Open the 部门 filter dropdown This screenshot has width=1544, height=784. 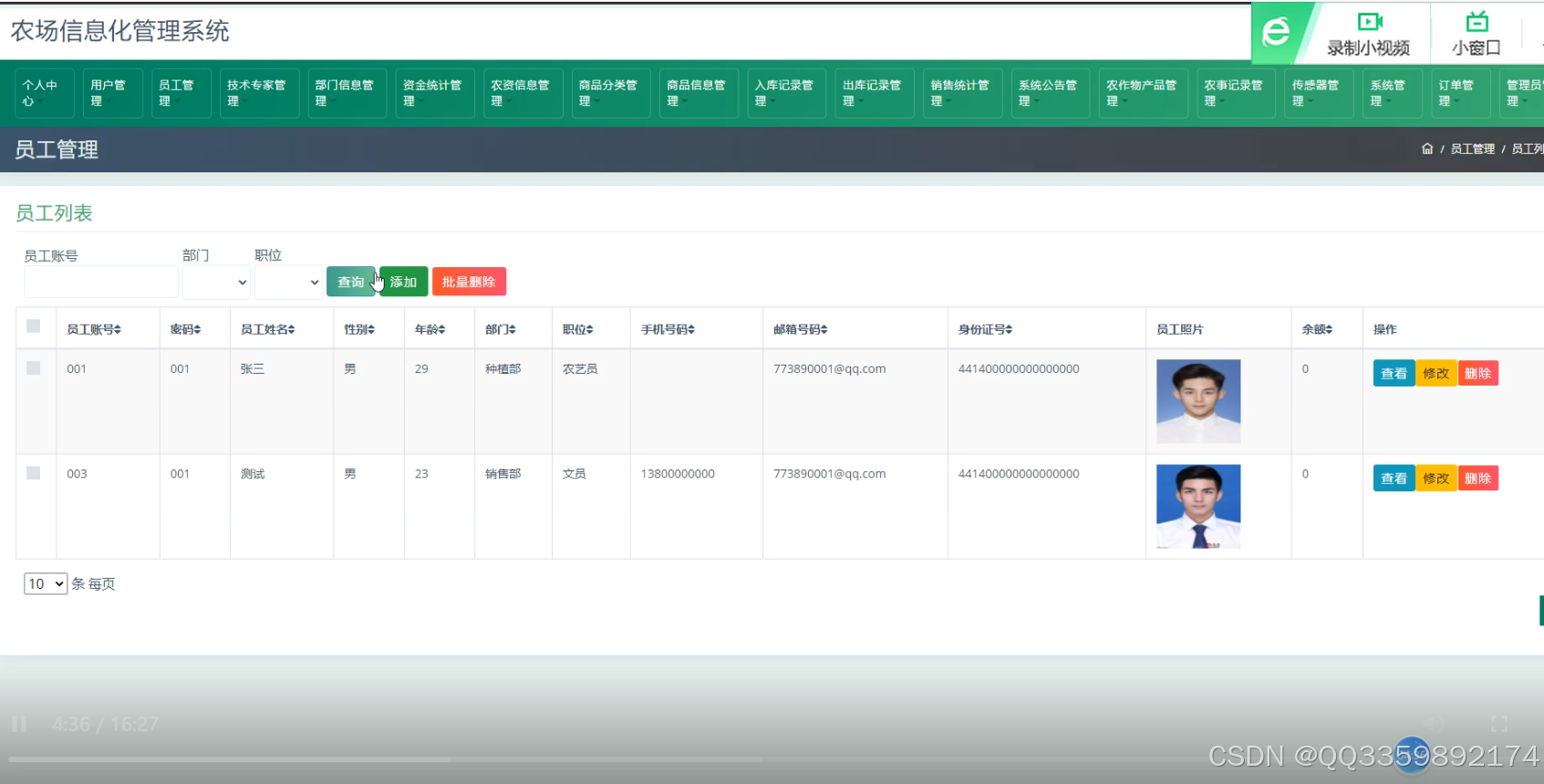click(x=216, y=283)
